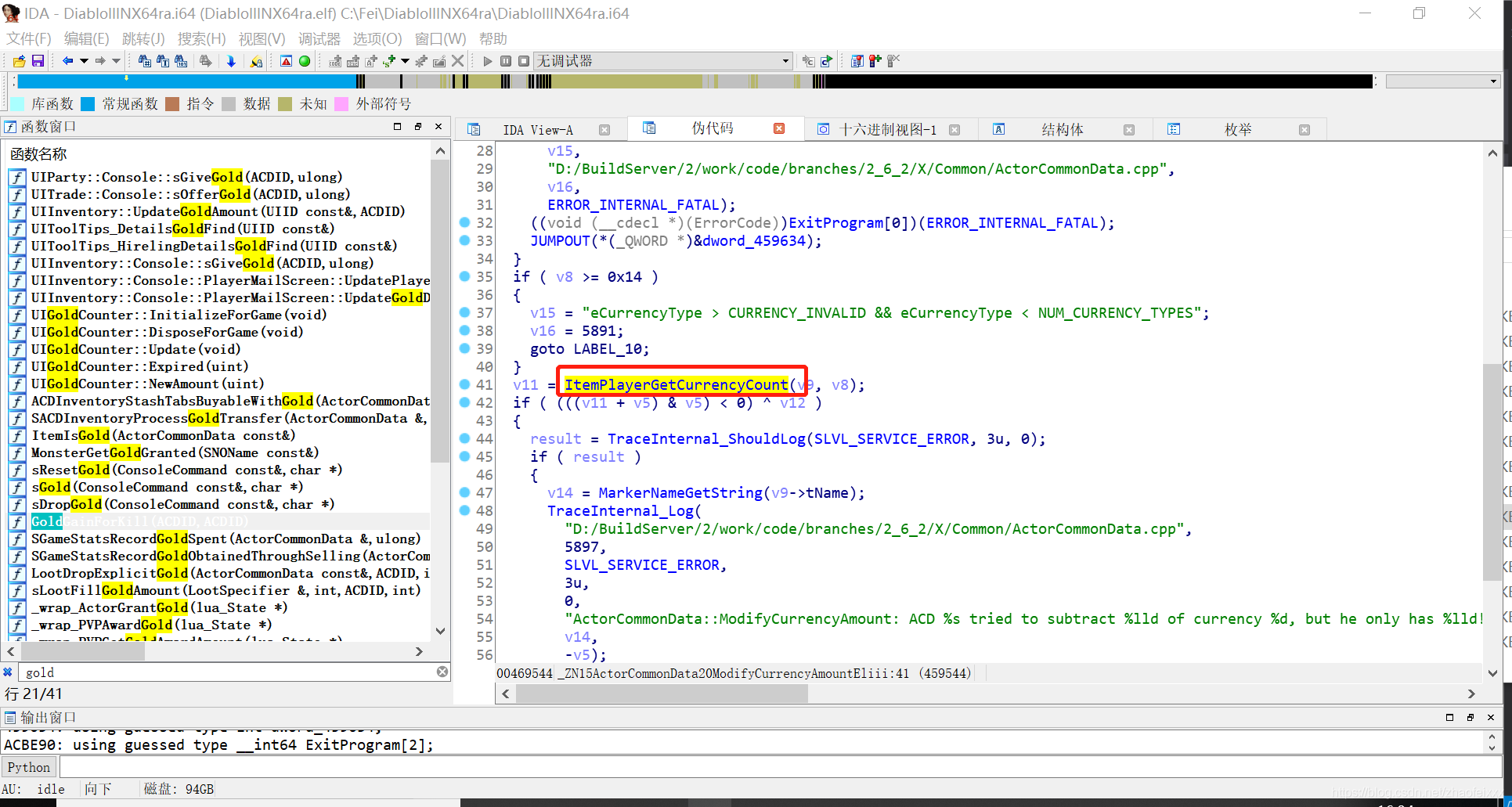This screenshot has width=1512, height=807.
Task: Click the green plus struct icon
Action: pyautogui.click(x=389, y=61)
